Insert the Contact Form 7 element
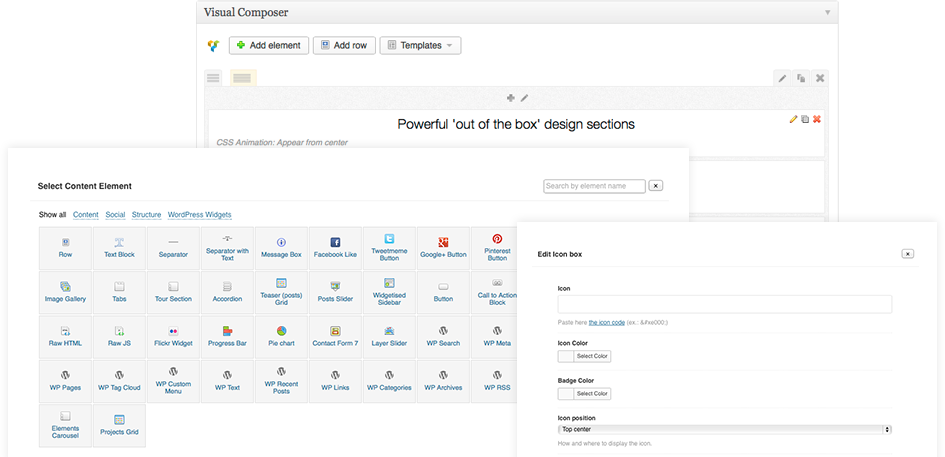 point(335,336)
